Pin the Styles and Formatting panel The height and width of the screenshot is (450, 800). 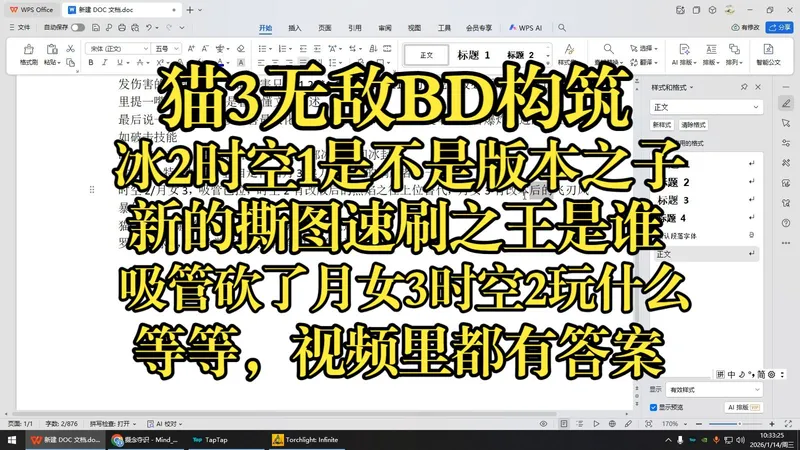(744, 87)
